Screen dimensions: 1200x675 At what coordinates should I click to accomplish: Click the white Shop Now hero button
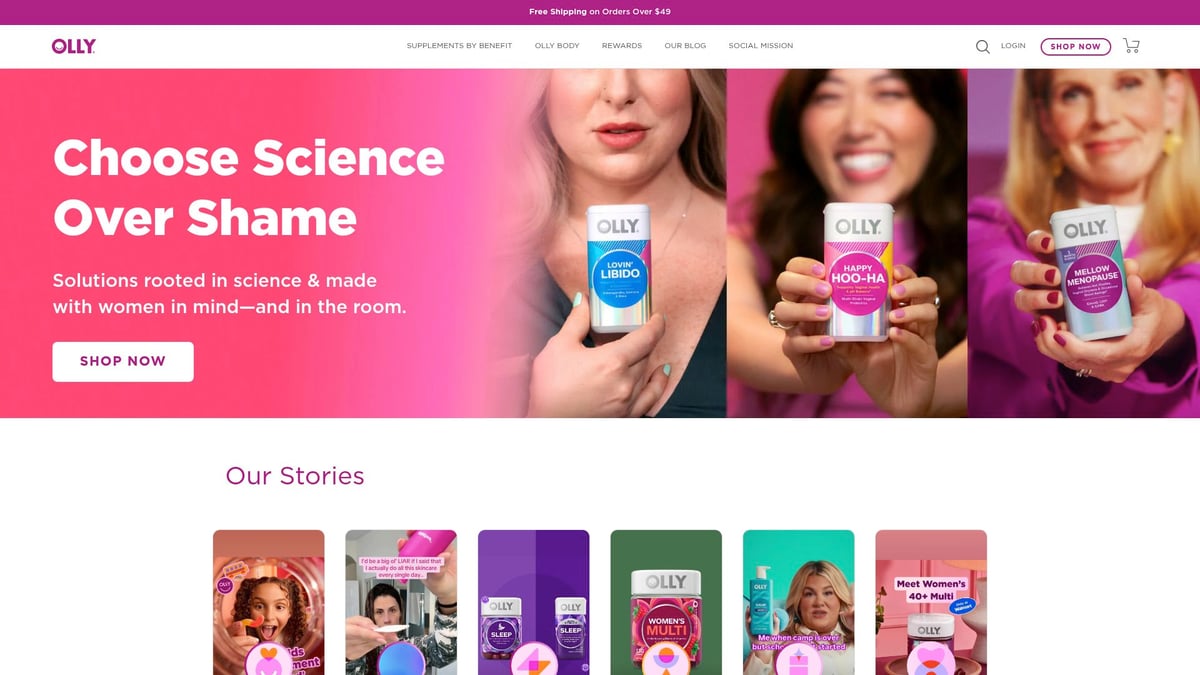(x=123, y=361)
